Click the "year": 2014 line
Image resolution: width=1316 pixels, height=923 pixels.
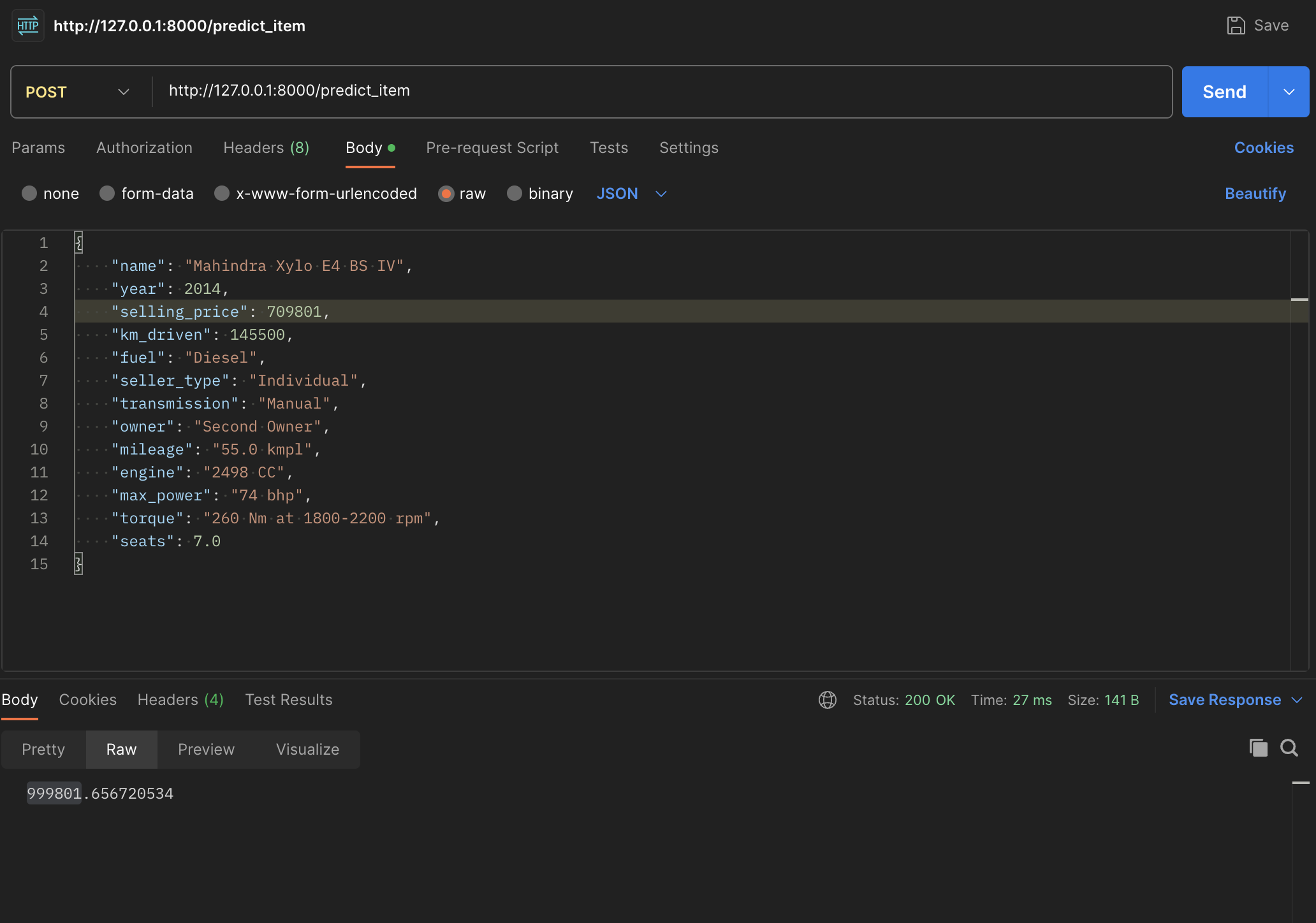pyautogui.click(x=682, y=289)
